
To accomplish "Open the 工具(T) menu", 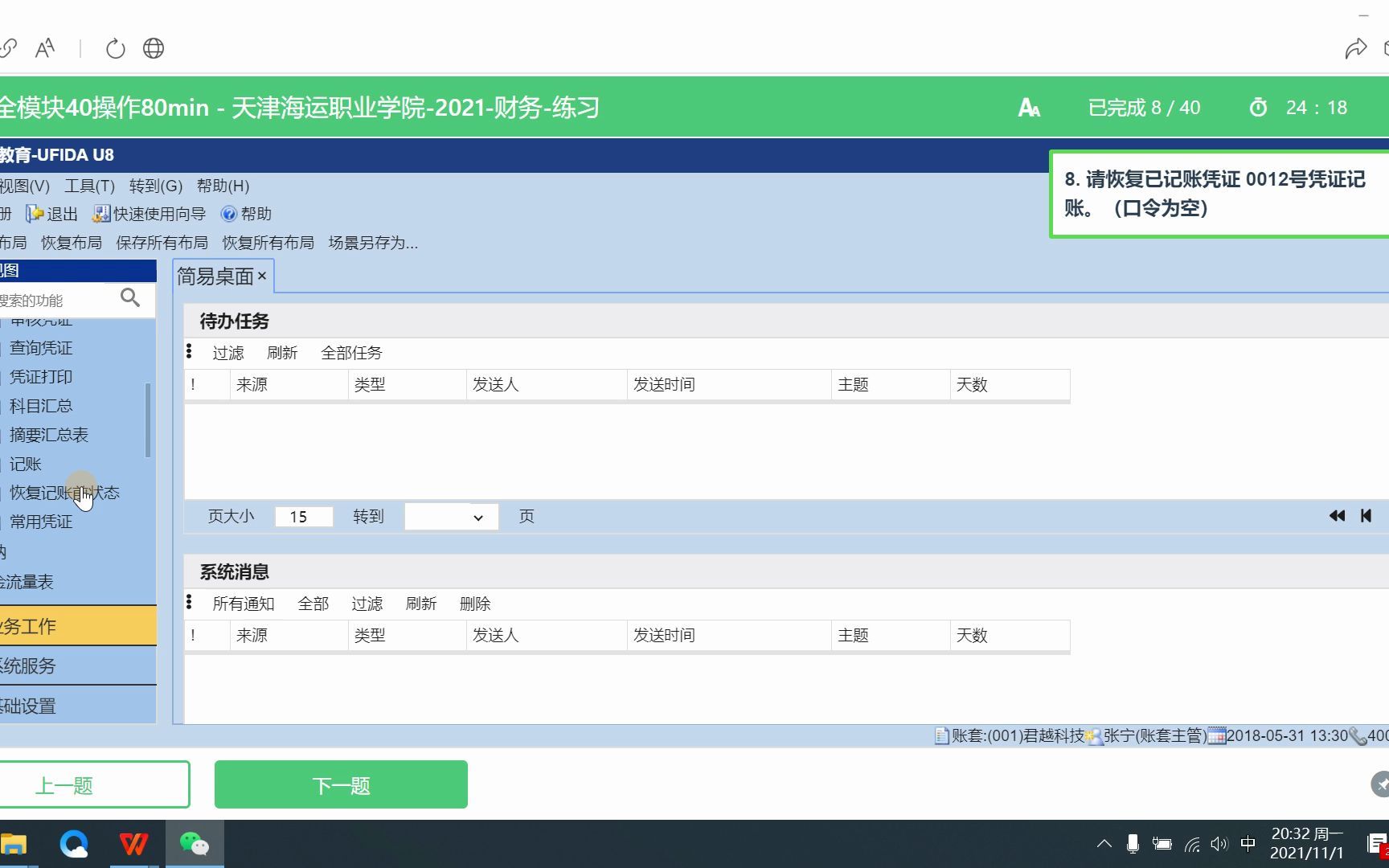I will pos(90,186).
